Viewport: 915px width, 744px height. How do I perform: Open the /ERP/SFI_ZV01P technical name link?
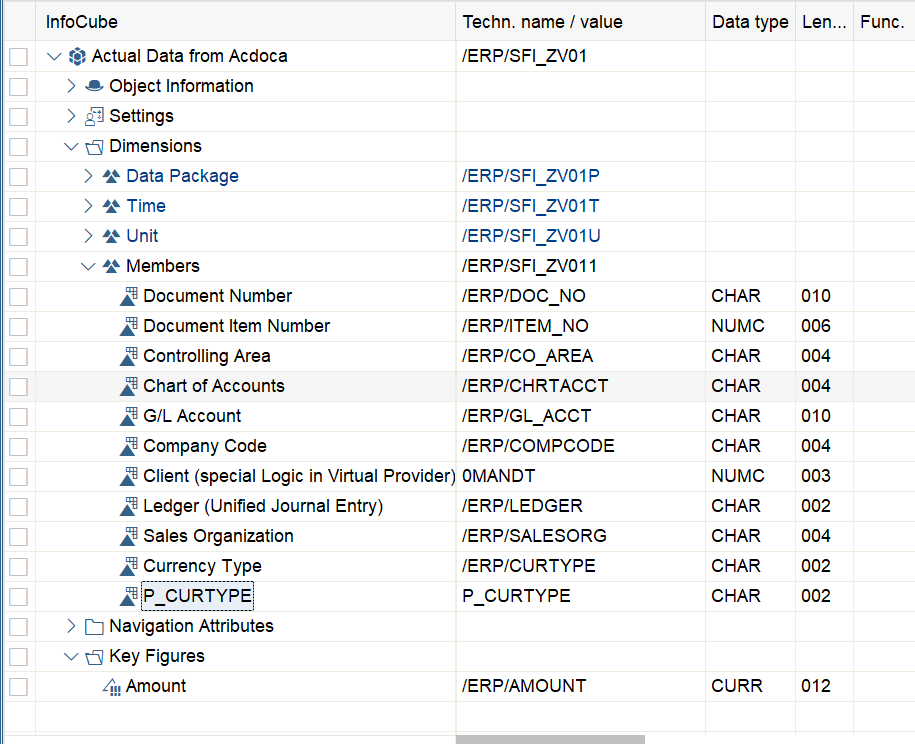[530, 176]
